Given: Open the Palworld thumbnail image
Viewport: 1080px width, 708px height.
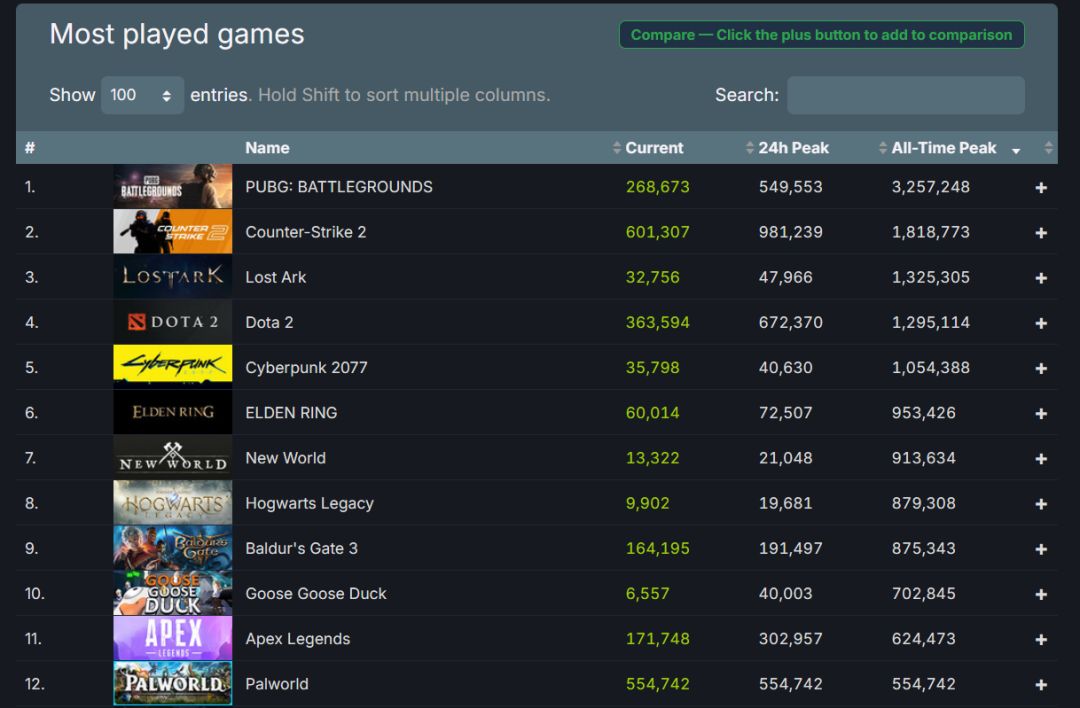Looking at the screenshot, I should point(172,683).
